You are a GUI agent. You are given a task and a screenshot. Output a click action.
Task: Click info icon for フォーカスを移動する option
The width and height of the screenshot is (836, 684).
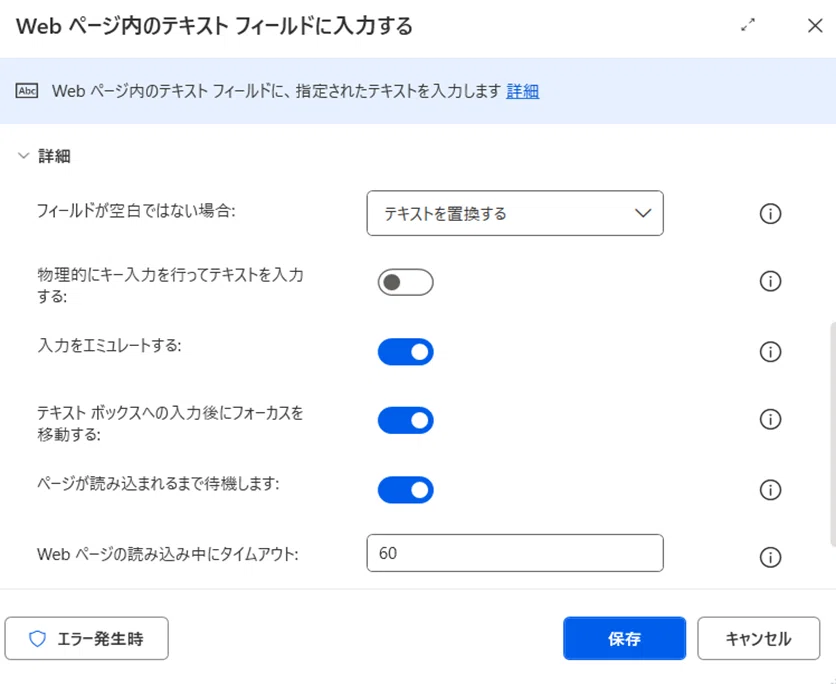(770, 420)
